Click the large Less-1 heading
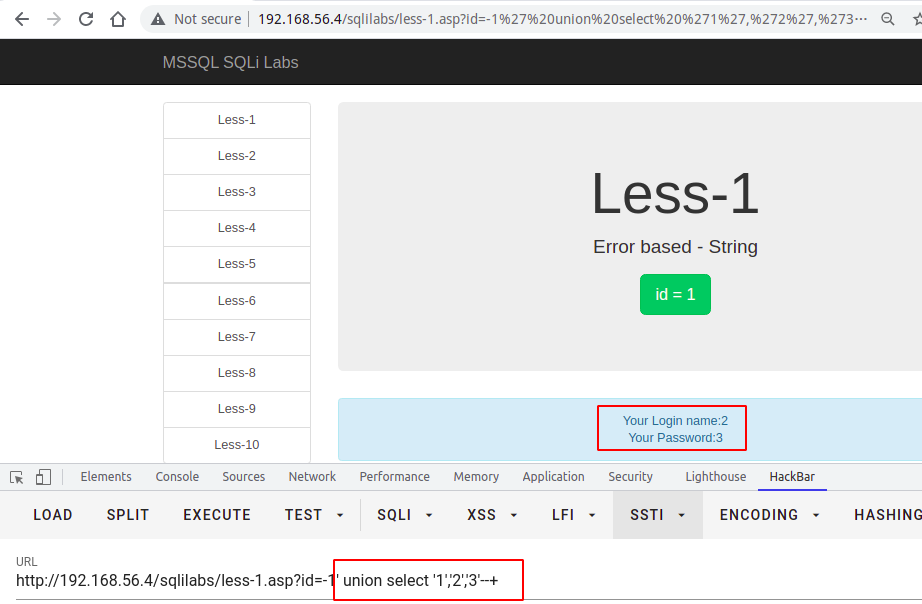Image resolution: width=922 pixels, height=604 pixels. coord(675,194)
